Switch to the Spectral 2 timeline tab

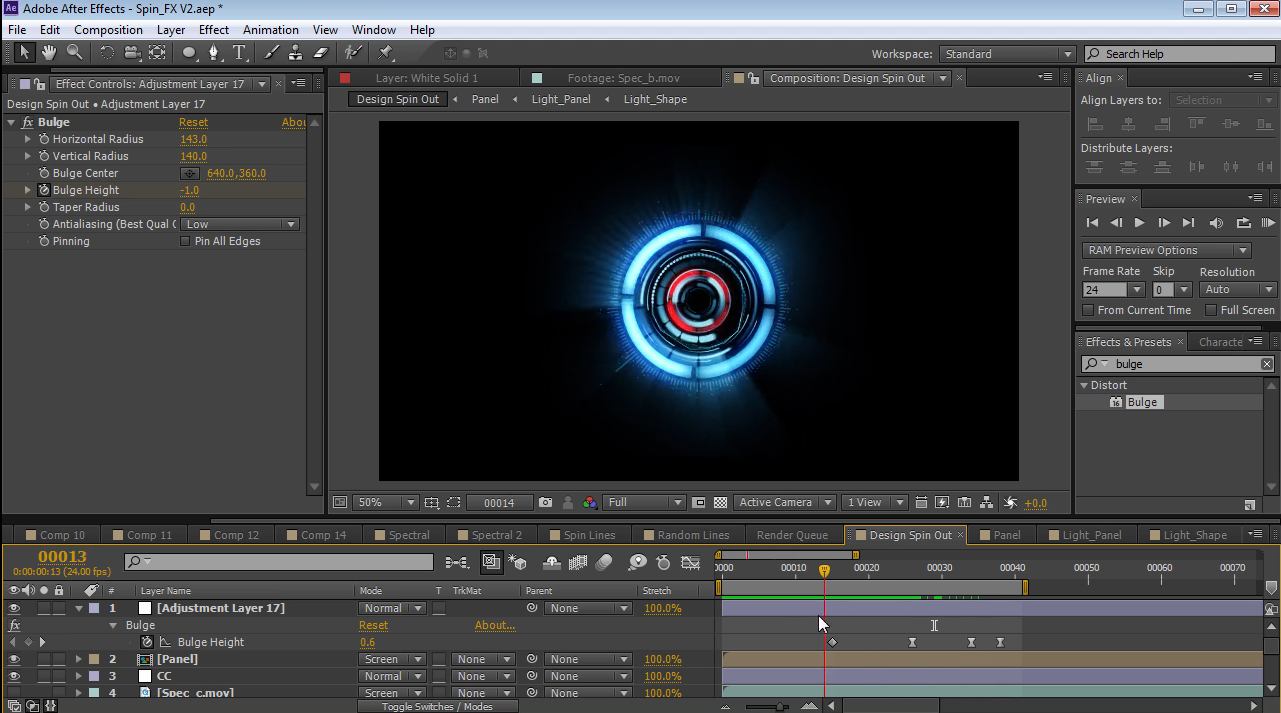[496, 535]
